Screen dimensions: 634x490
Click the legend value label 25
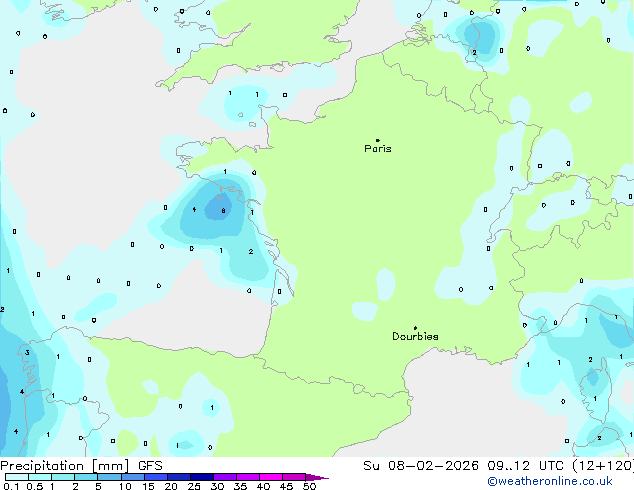(x=194, y=486)
